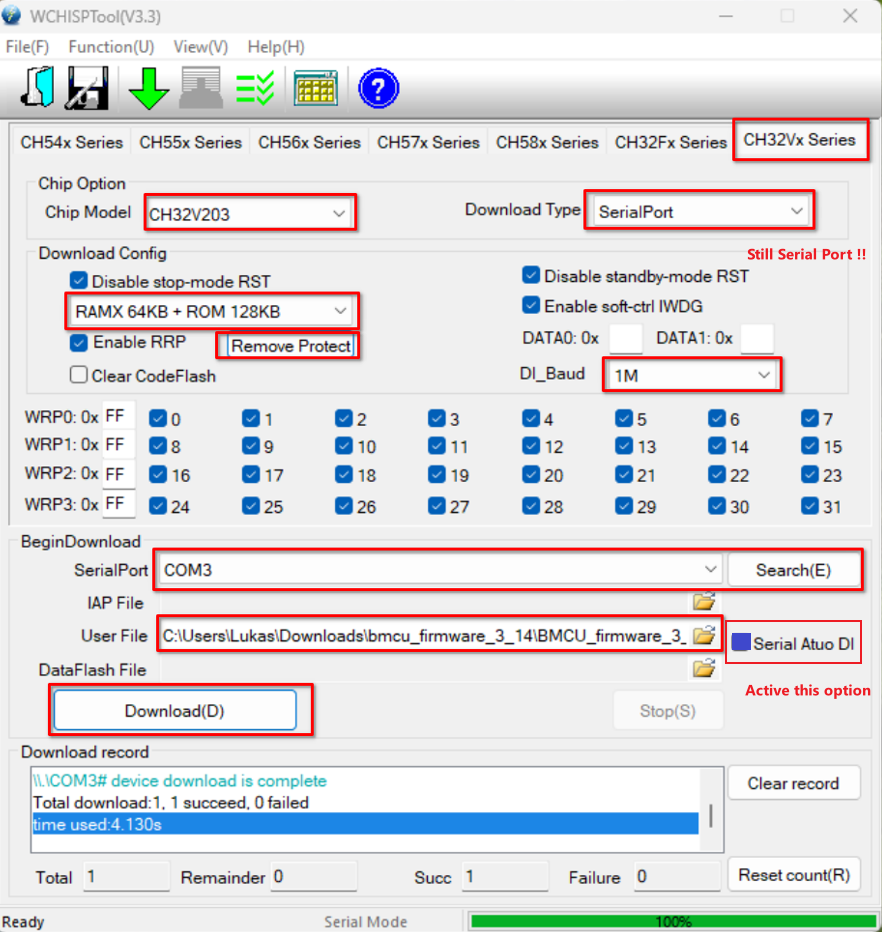Enable the Clear CodeFlash checkbox
882x932 pixels.
(x=79, y=376)
